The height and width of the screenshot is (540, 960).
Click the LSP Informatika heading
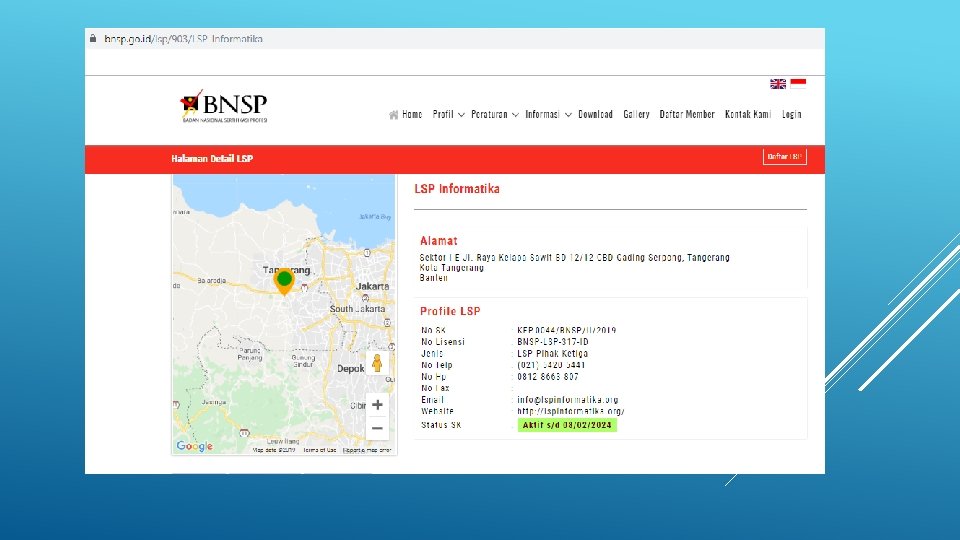click(457, 189)
